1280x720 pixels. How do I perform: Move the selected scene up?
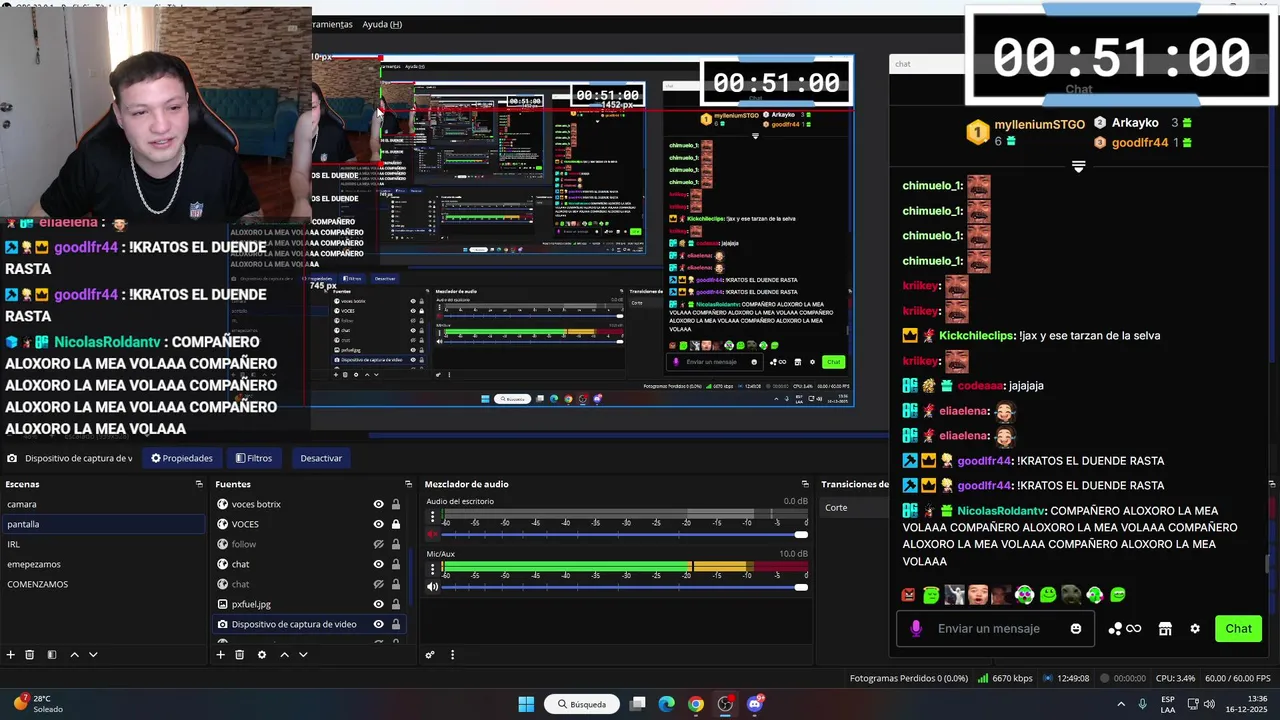(74, 655)
